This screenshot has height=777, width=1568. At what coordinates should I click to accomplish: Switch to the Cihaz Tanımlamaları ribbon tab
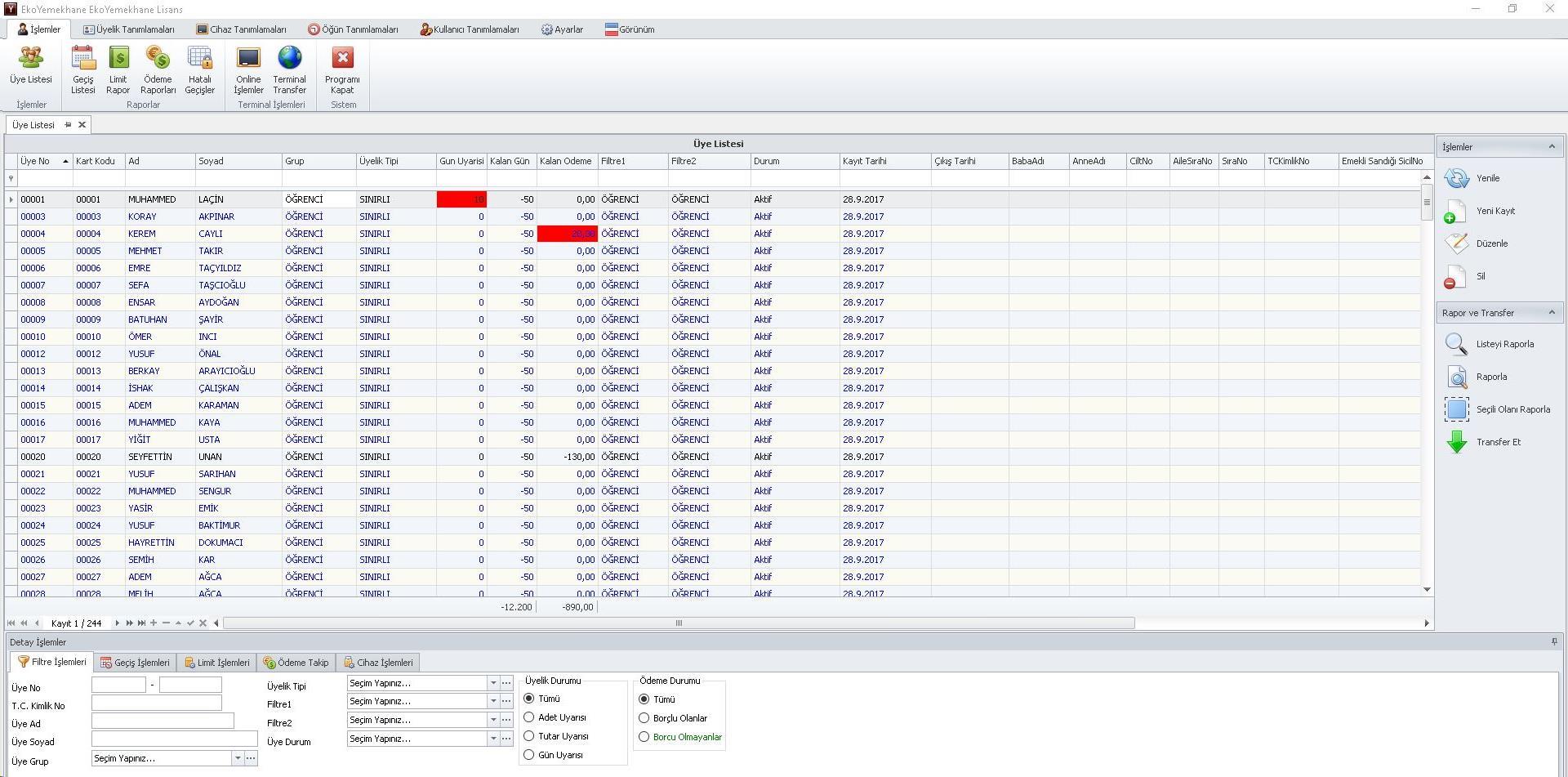[241, 29]
